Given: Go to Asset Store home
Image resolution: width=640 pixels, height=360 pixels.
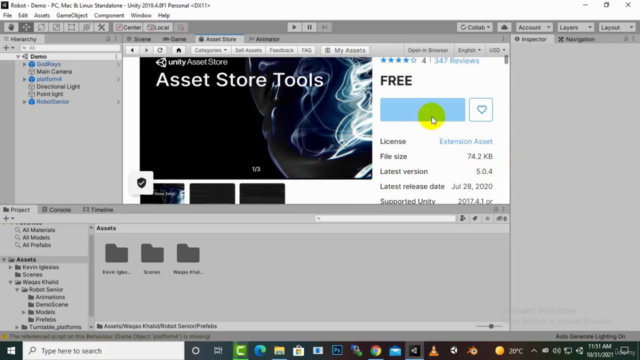Looking at the screenshot, I should click(178, 50).
